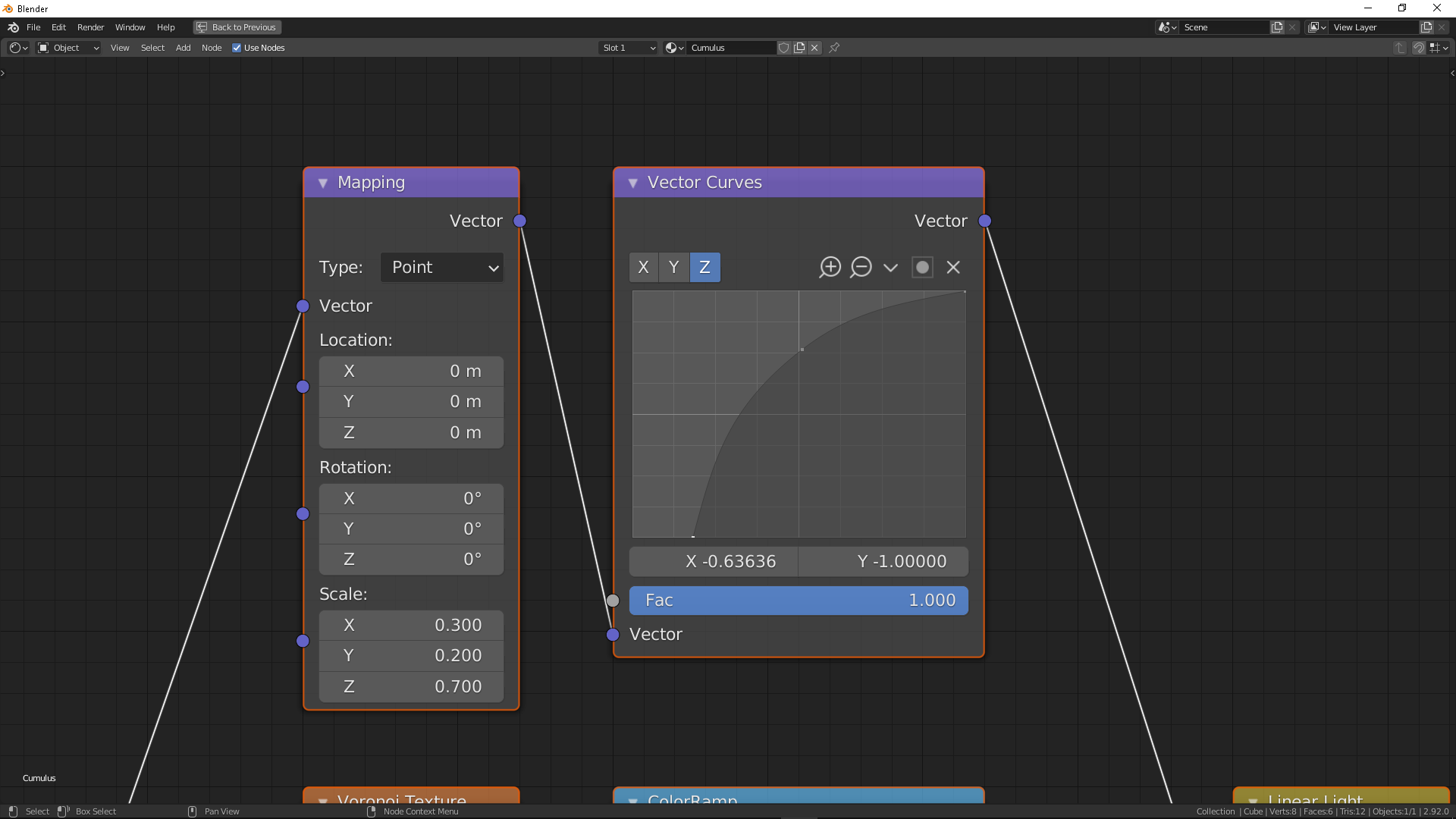Browse materials with the sphere icon

[674, 48]
